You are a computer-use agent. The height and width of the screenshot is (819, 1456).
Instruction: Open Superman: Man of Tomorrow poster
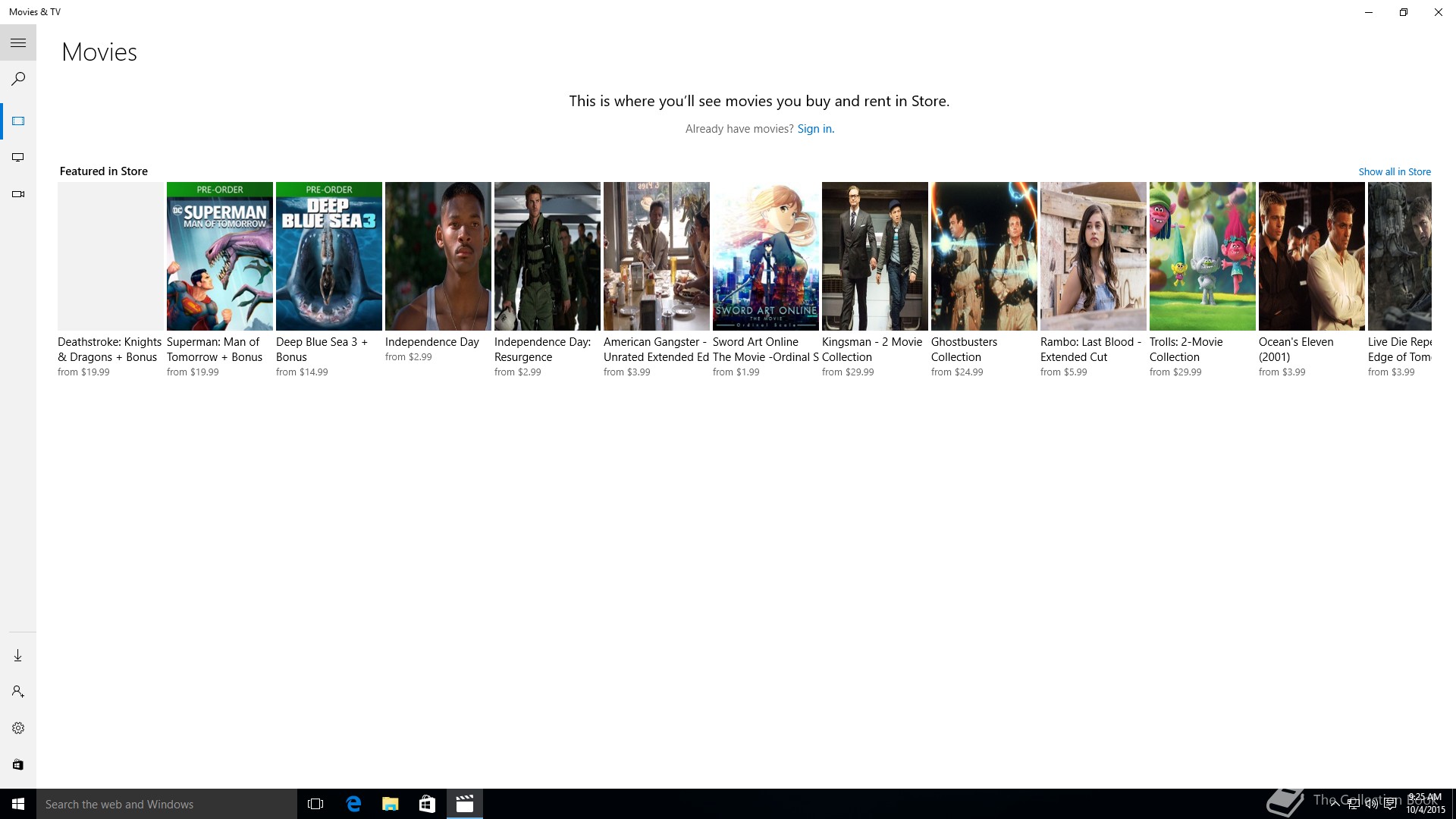(x=220, y=256)
